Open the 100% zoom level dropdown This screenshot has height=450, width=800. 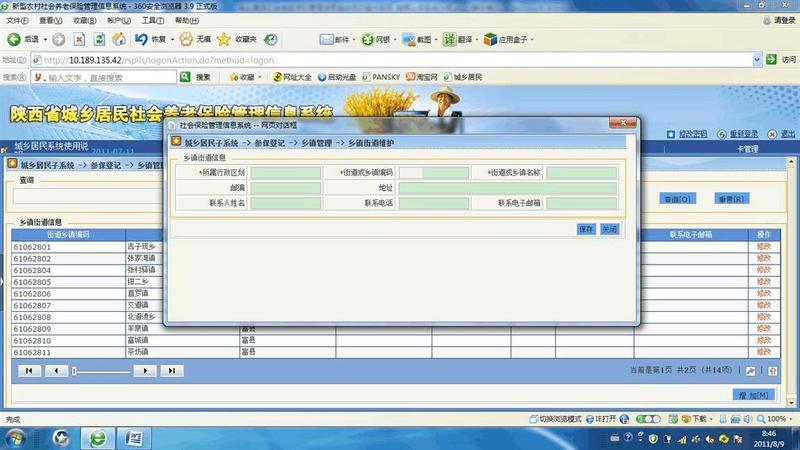790,419
